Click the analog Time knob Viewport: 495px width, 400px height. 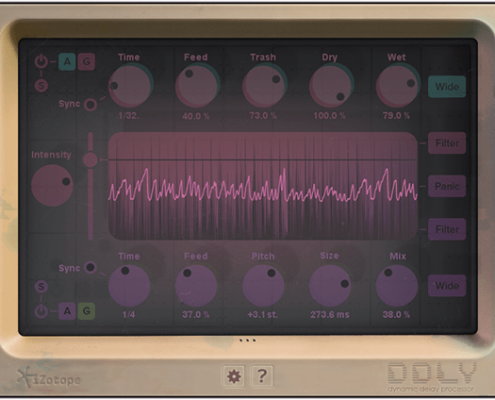pos(130,86)
